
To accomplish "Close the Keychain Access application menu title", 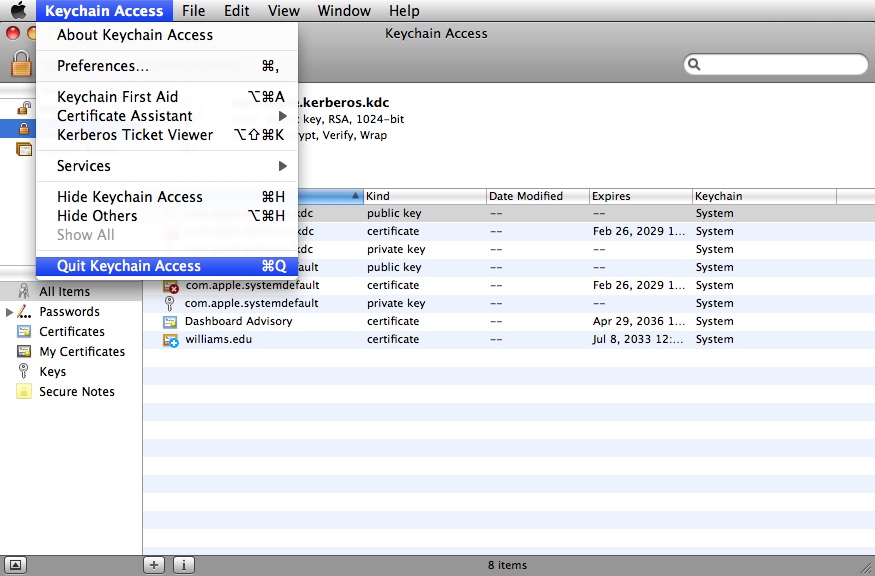I will pos(104,11).
